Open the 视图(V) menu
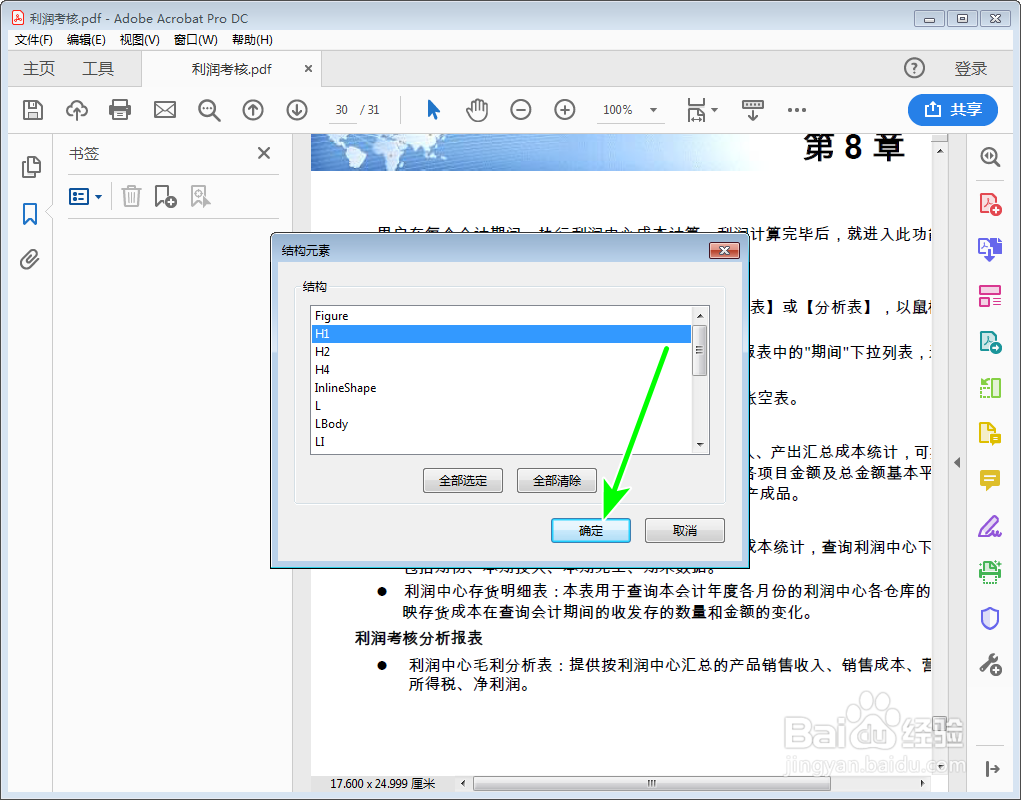 (x=139, y=40)
